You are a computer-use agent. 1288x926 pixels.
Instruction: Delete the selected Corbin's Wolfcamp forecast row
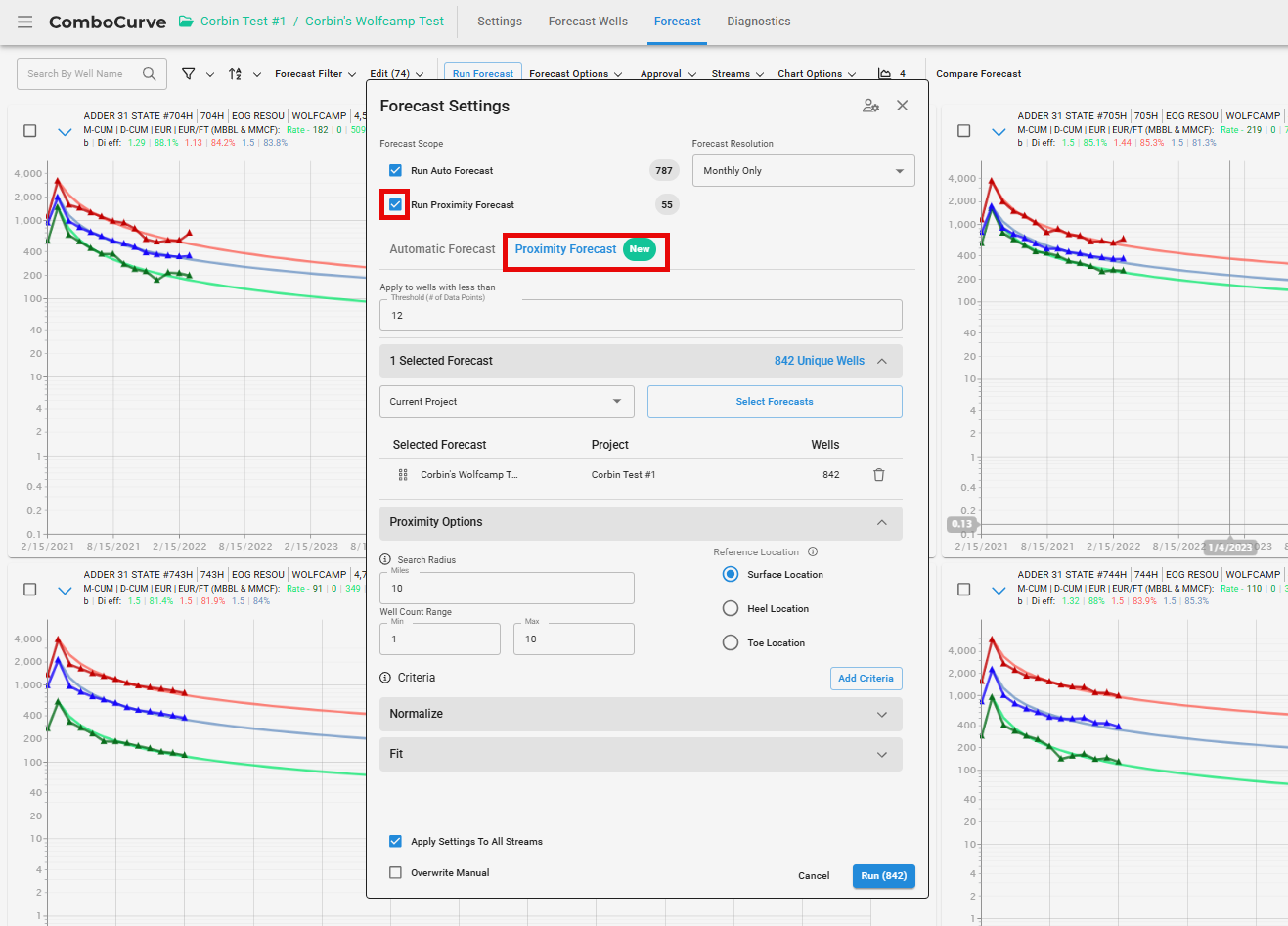(x=878, y=475)
